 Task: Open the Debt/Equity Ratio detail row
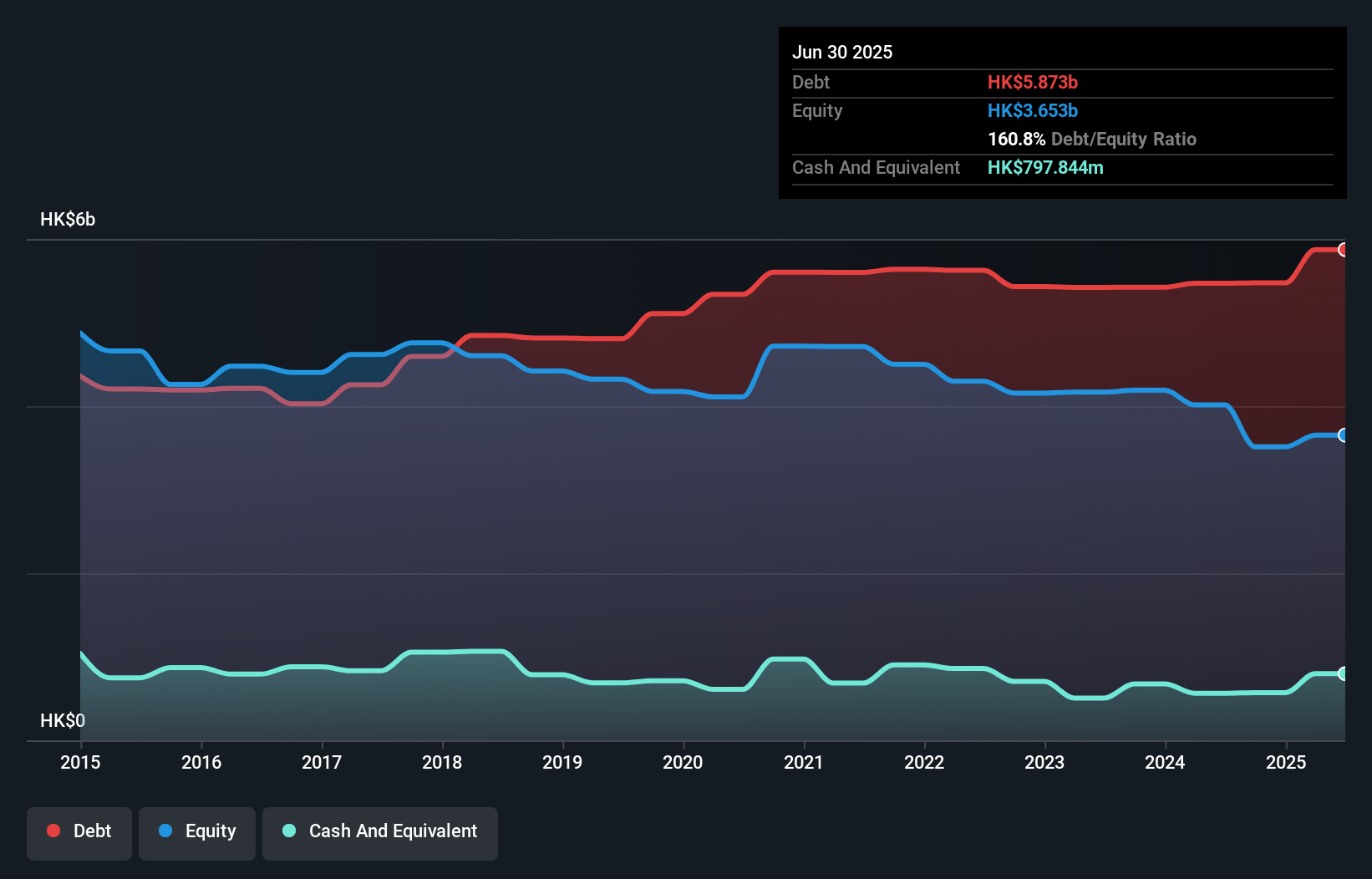[1091, 139]
